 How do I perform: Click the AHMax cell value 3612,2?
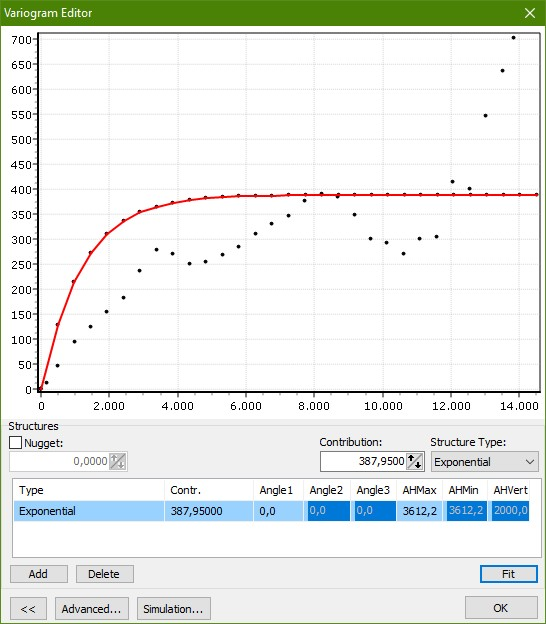point(419,511)
